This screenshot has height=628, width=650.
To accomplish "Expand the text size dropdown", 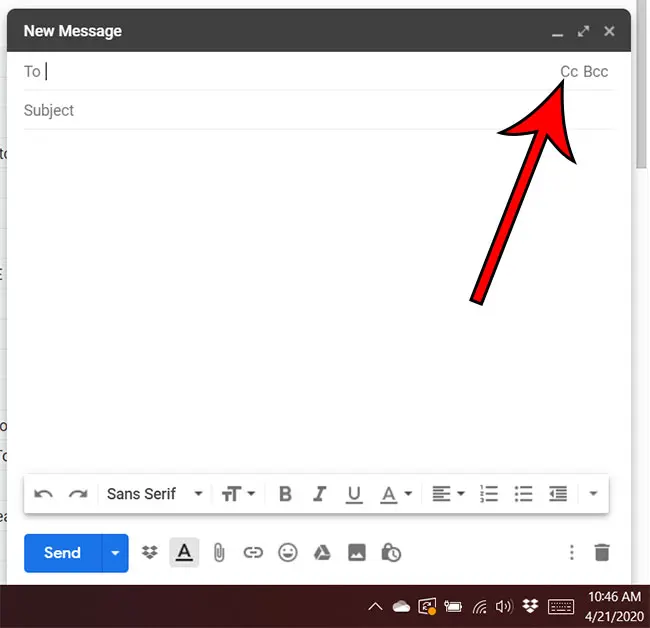I will click(x=238, y=494).
